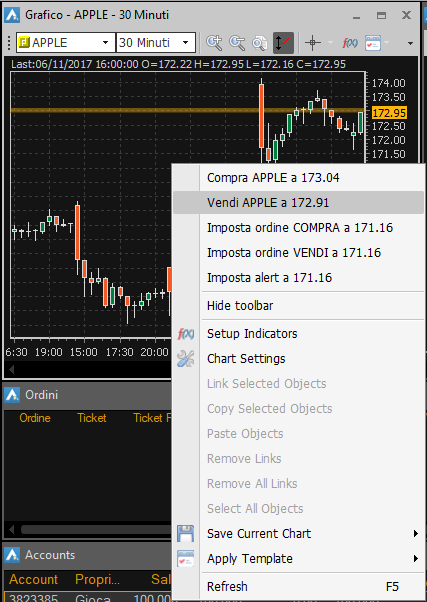
Task: Click the toolbar drag grip handle
Action: coord(9,43)
